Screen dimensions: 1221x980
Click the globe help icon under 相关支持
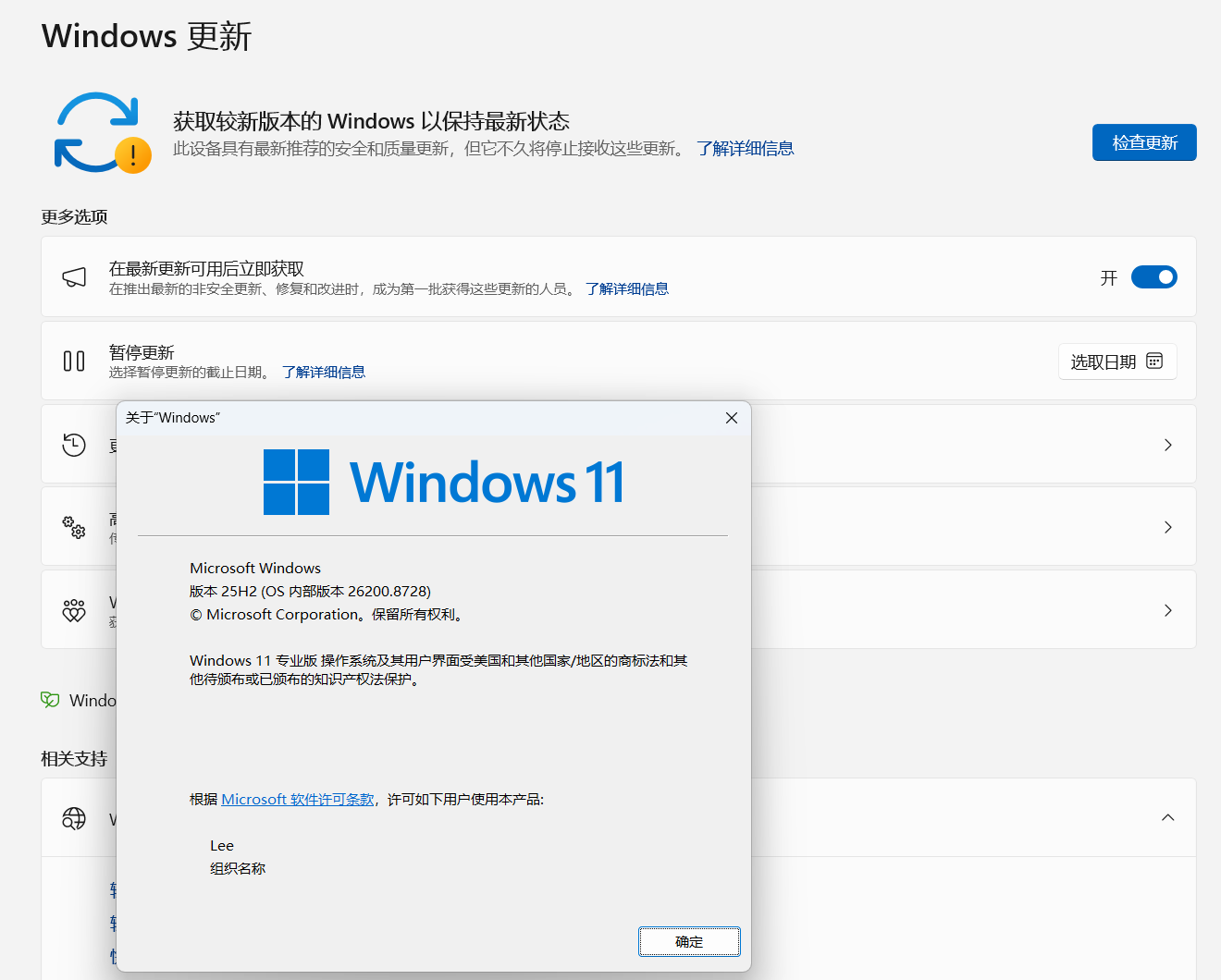74,818
